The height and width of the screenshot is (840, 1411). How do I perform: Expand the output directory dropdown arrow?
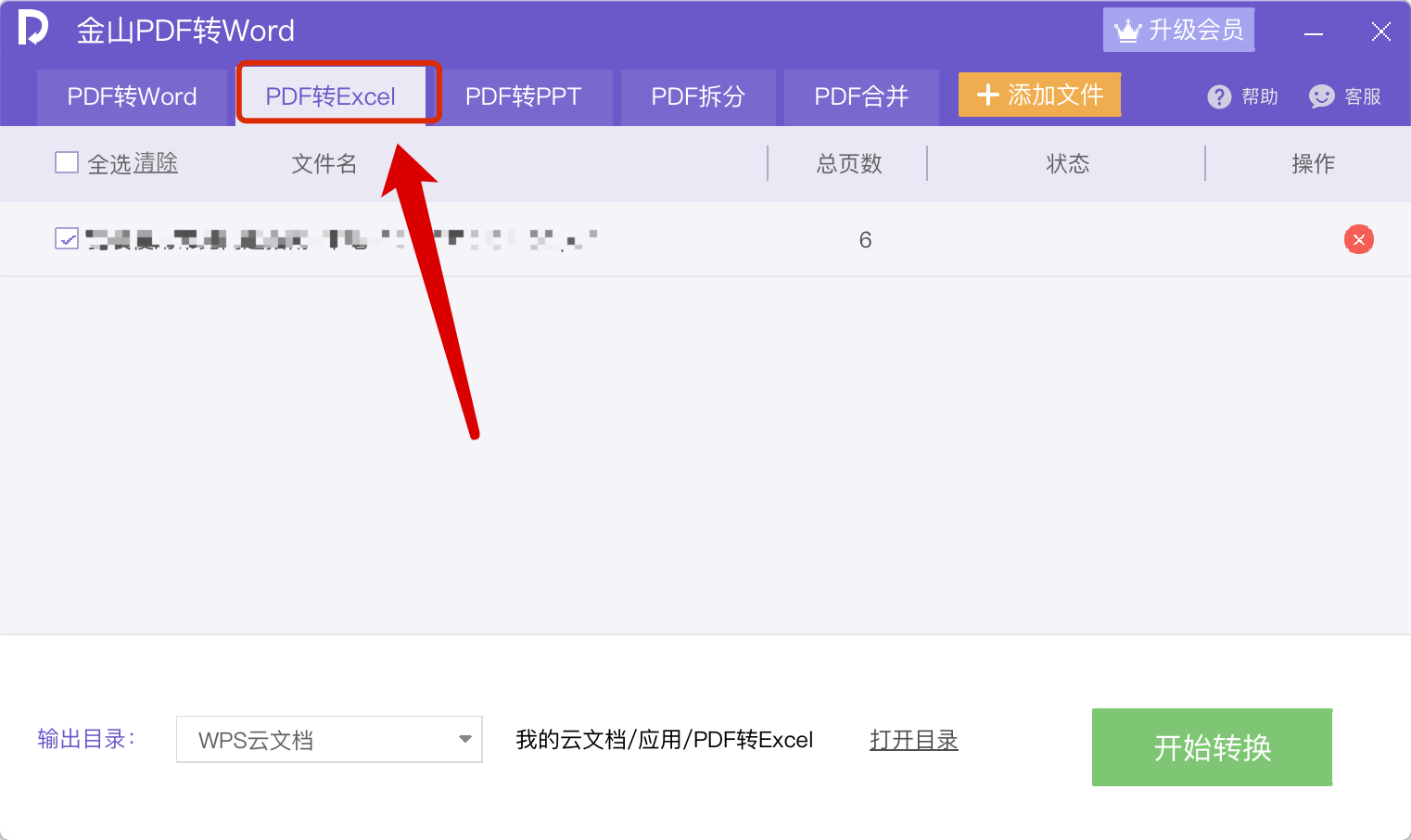tap(464, 740)
